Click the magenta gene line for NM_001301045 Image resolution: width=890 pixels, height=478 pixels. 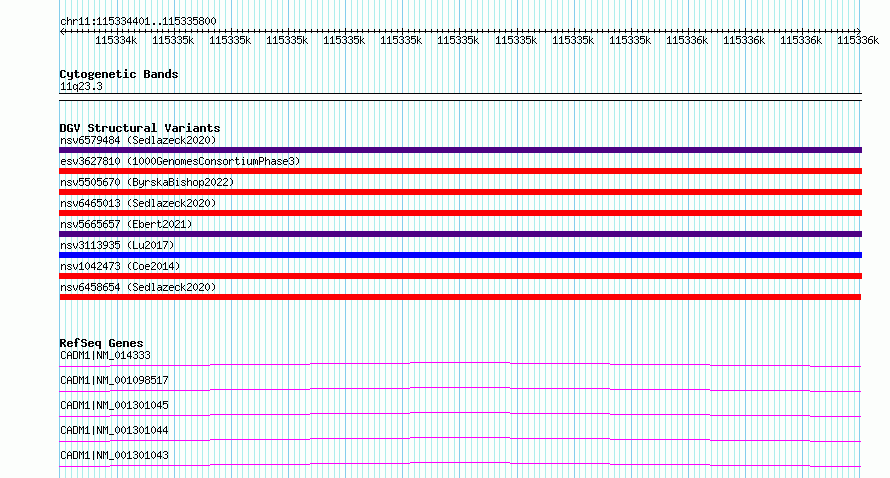[x=460, y=414]
